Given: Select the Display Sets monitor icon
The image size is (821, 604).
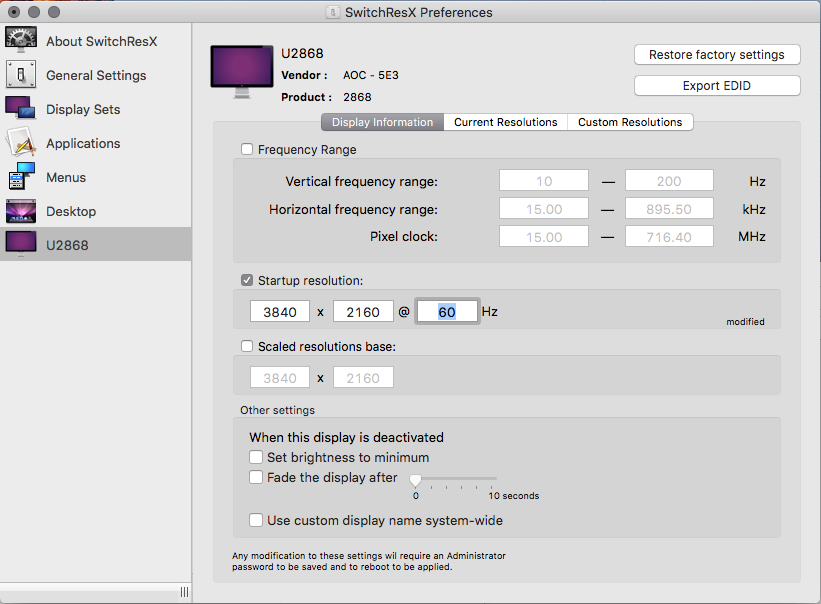Looking at the screenshot, I should [21, 109].
